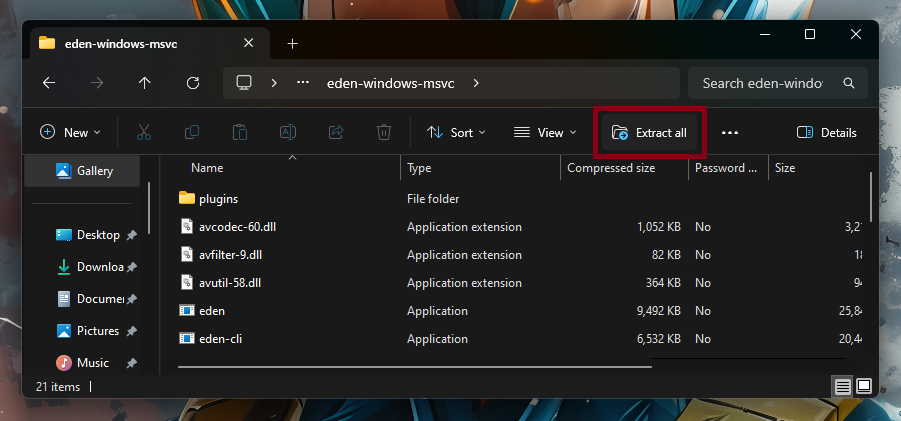Image resolution: width=901 pixels, height=421 pixels.
Task: Click the vertical scrollbar of file list
Action: [x=872, y=197]
